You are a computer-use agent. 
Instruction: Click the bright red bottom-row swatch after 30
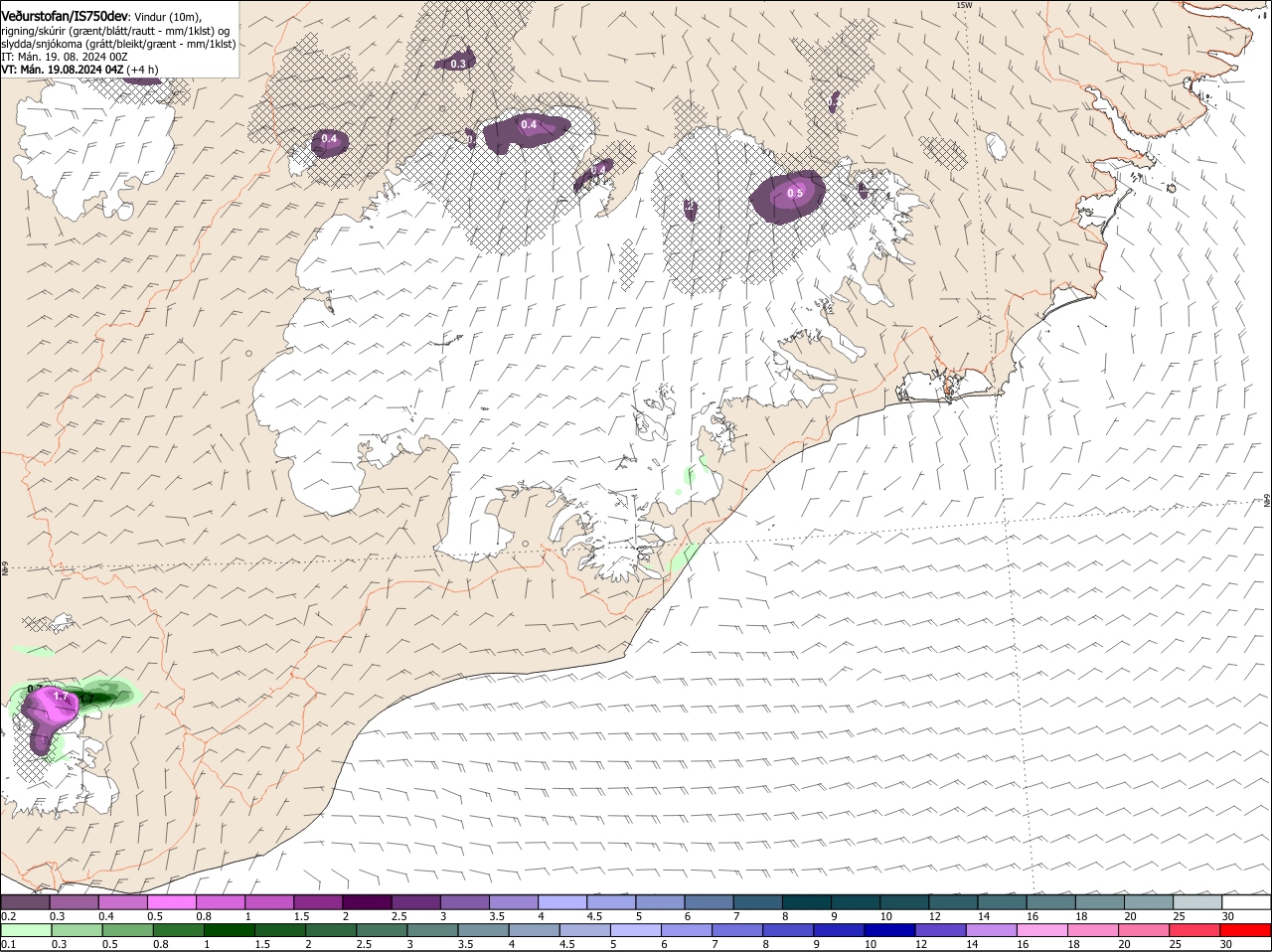pyautogui.click(x=1245, y=930)
